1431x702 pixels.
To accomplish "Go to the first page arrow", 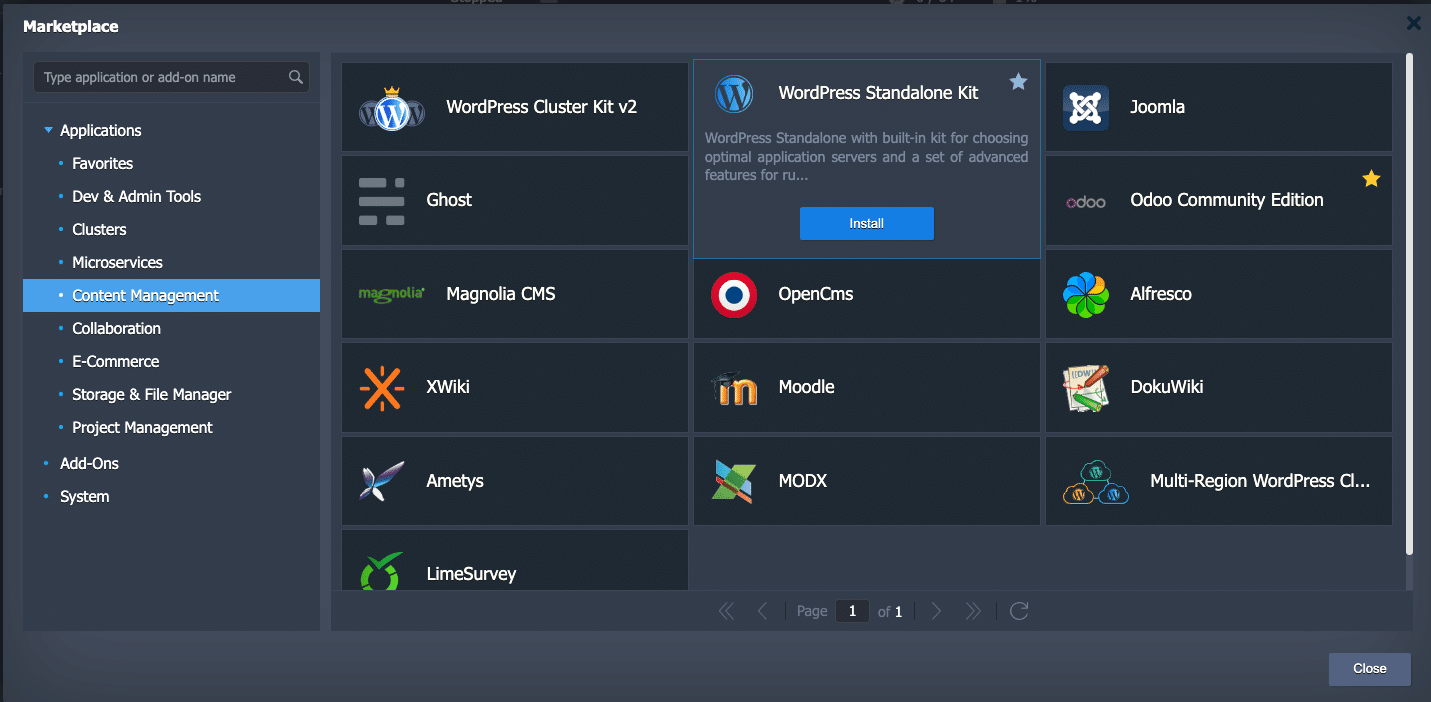I will coord(726,611).
